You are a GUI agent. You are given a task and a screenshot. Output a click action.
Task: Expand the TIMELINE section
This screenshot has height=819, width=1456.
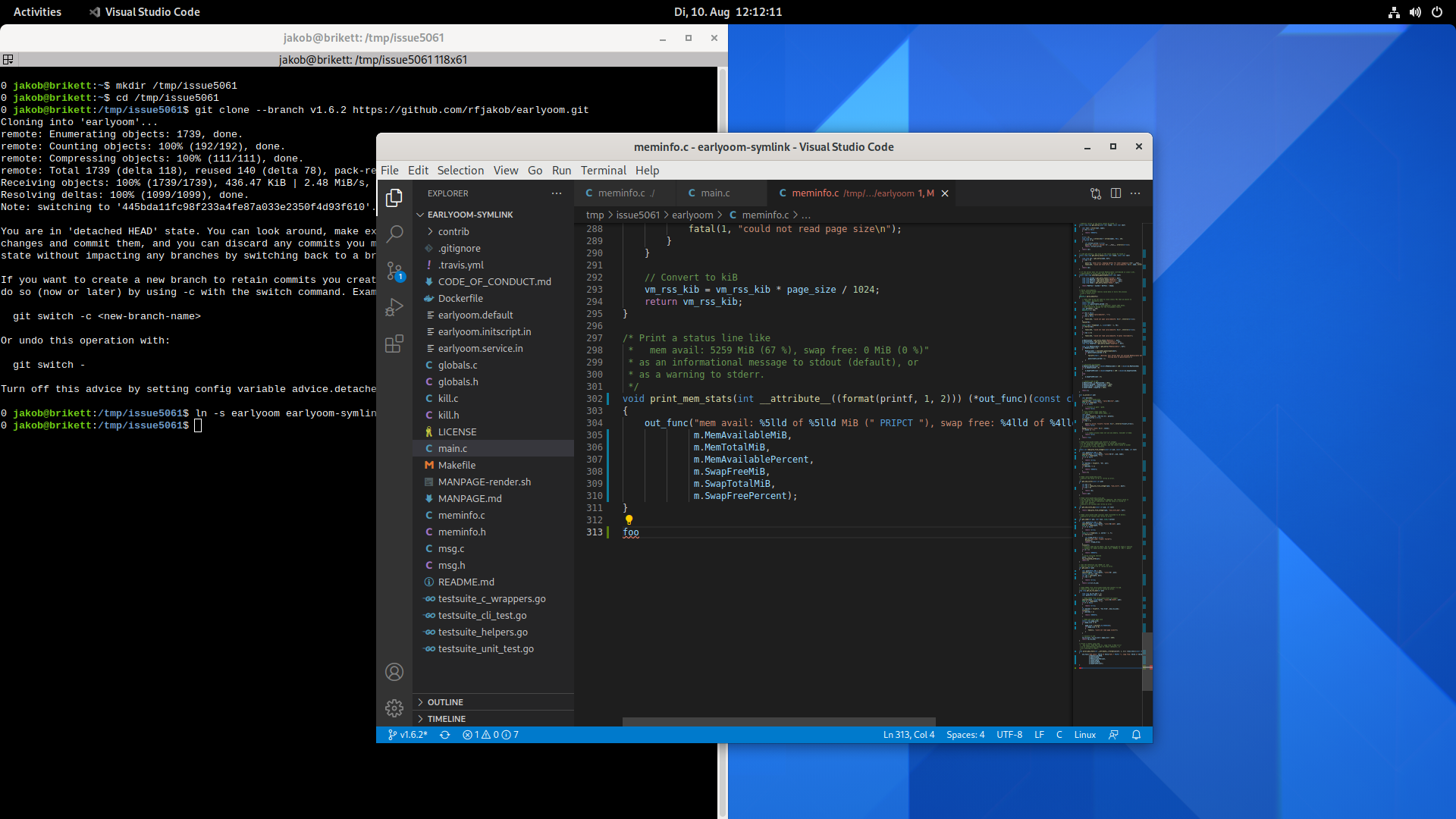(x=446, y=719)
